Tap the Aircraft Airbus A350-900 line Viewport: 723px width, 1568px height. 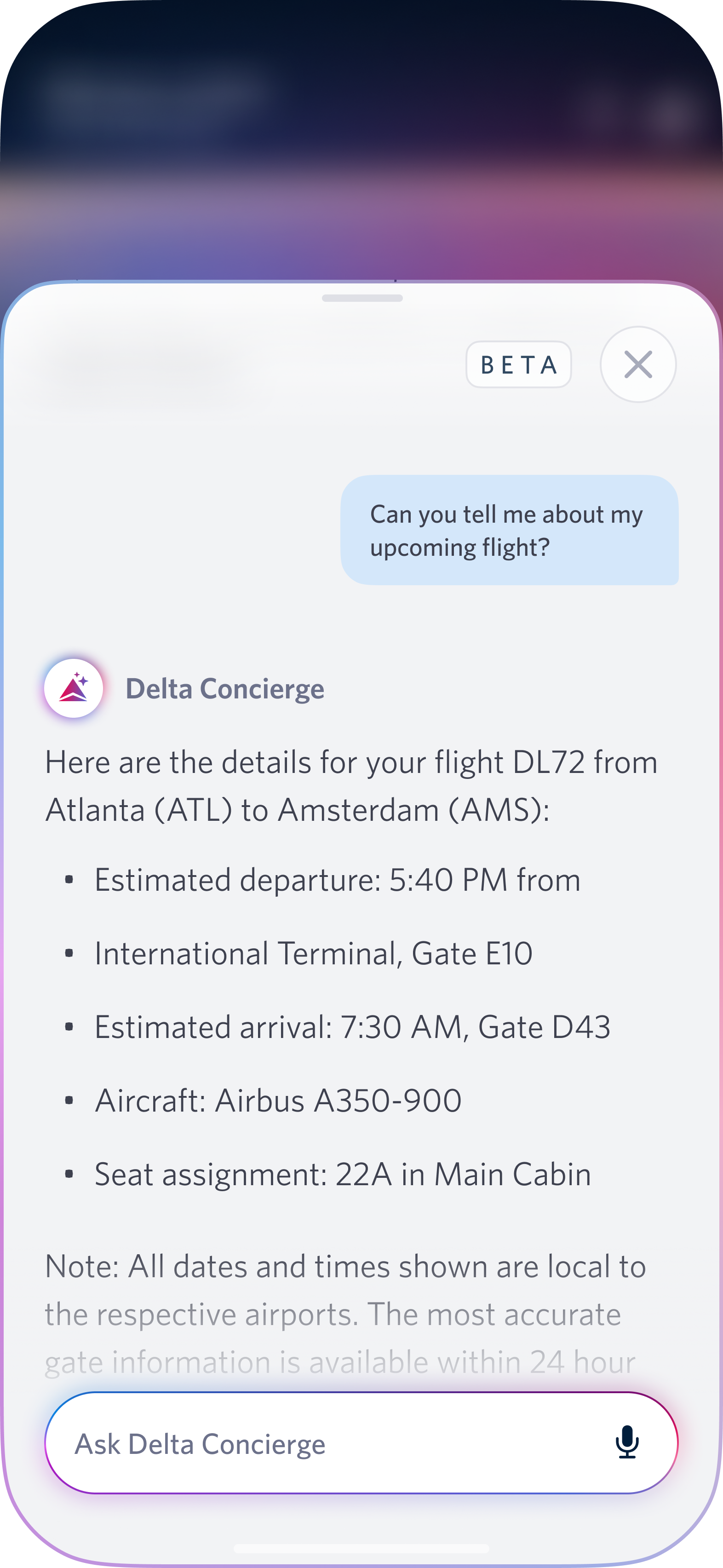click(x=278, y=1101)
